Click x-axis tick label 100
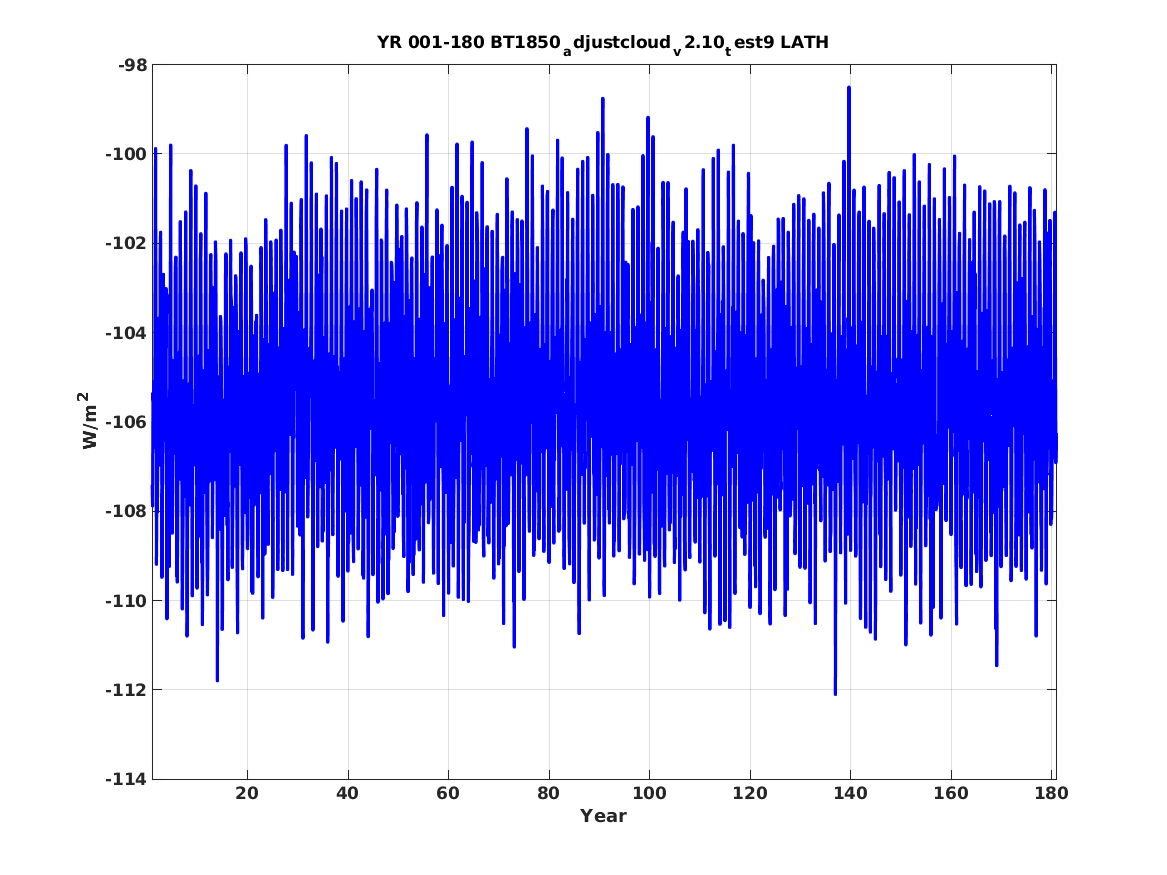Viewport: 1167px width, 875px height. tap(649, 793)
